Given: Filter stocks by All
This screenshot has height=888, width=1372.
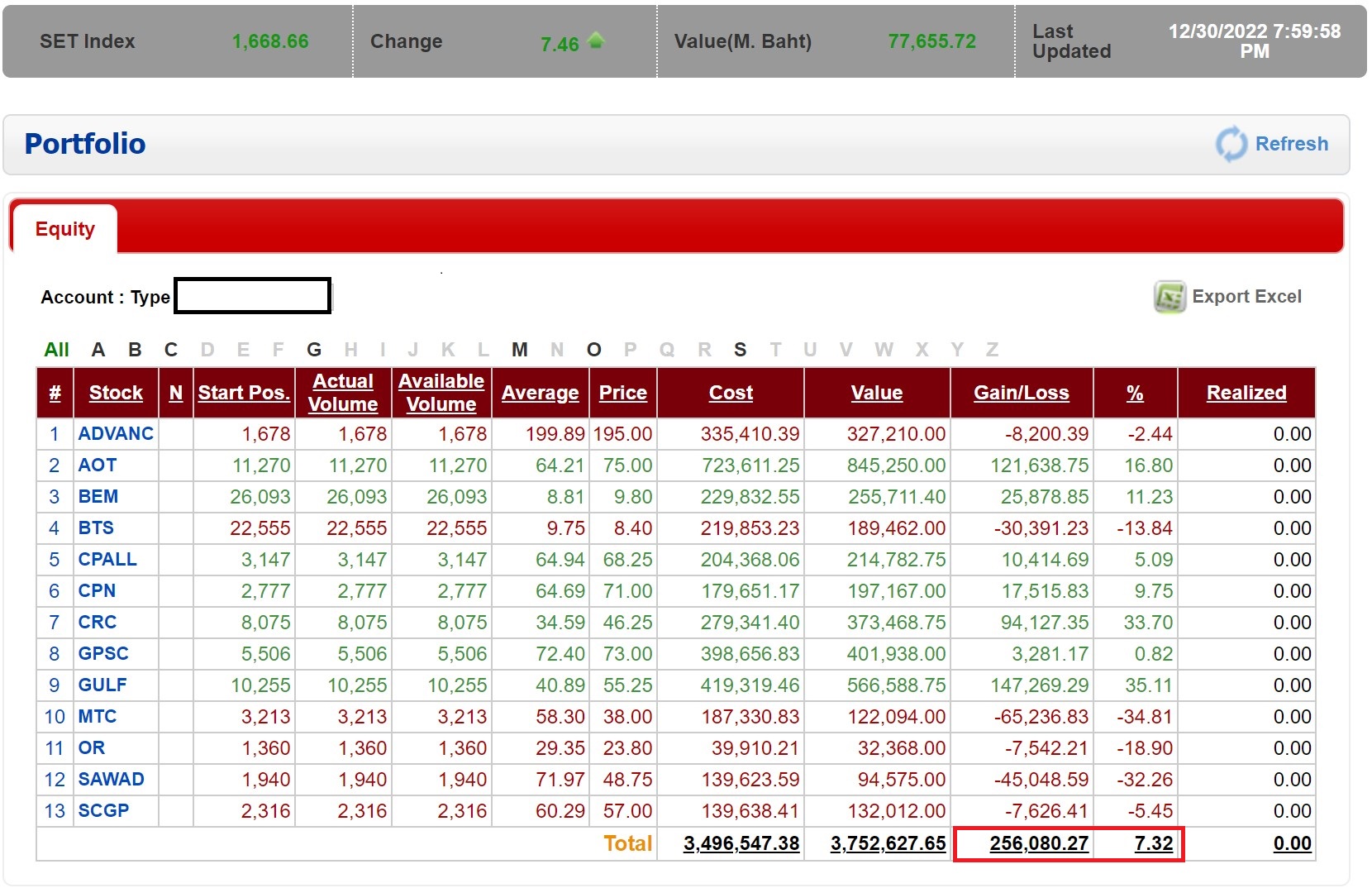Looking at the screenshot, I should 56,350.
